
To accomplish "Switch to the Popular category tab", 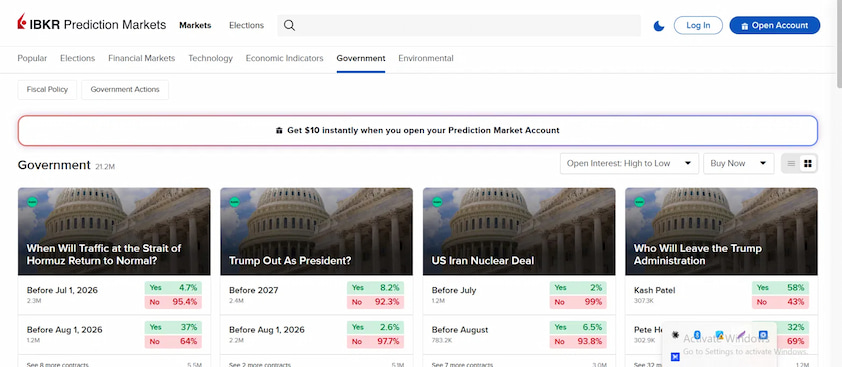I will 32,58.
